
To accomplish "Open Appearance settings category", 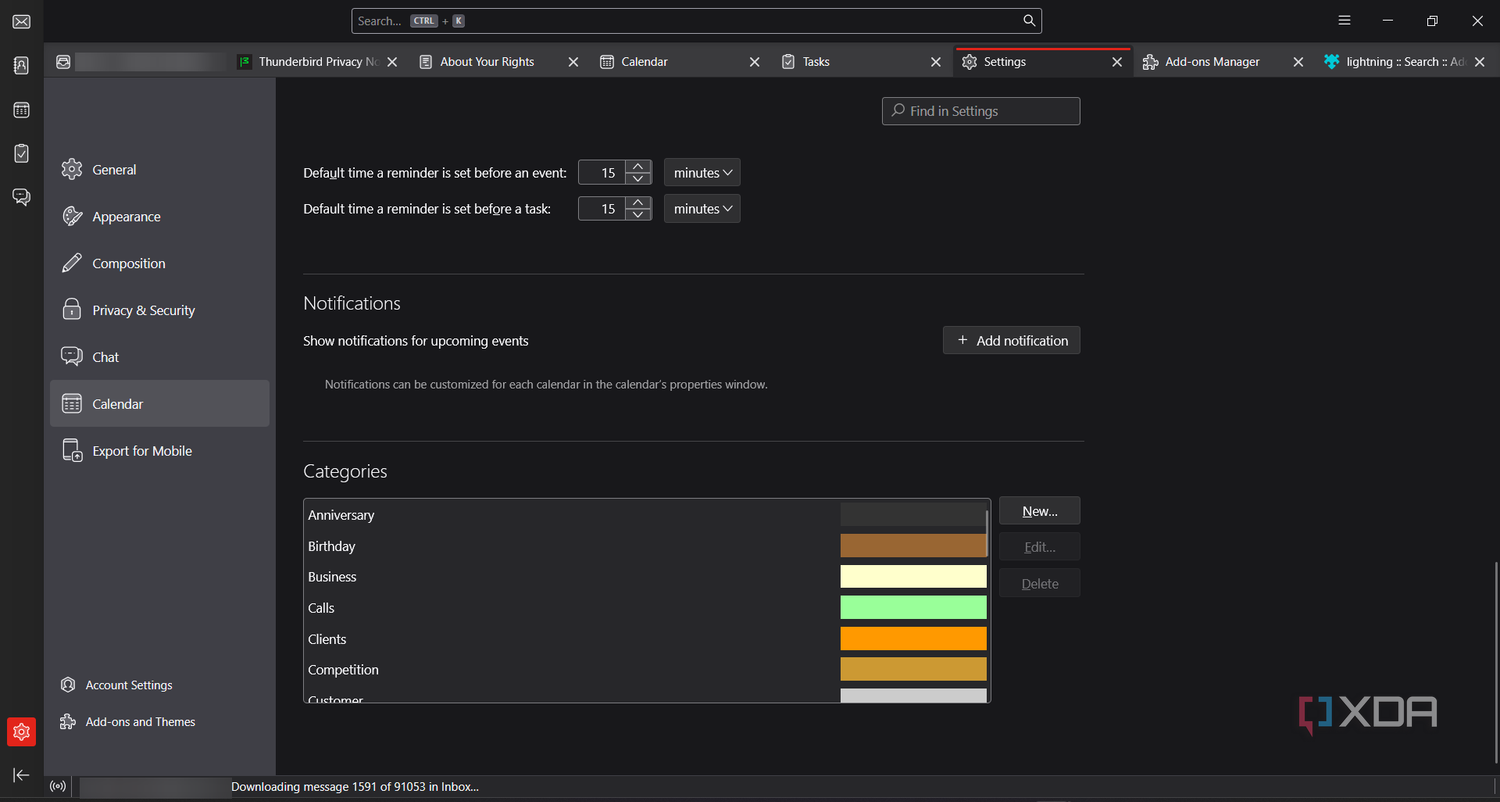I will point(160,217).
